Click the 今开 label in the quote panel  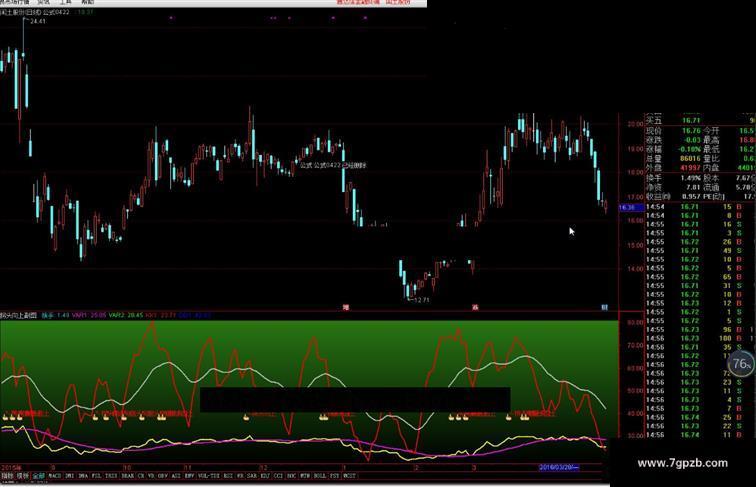point(711,131)
